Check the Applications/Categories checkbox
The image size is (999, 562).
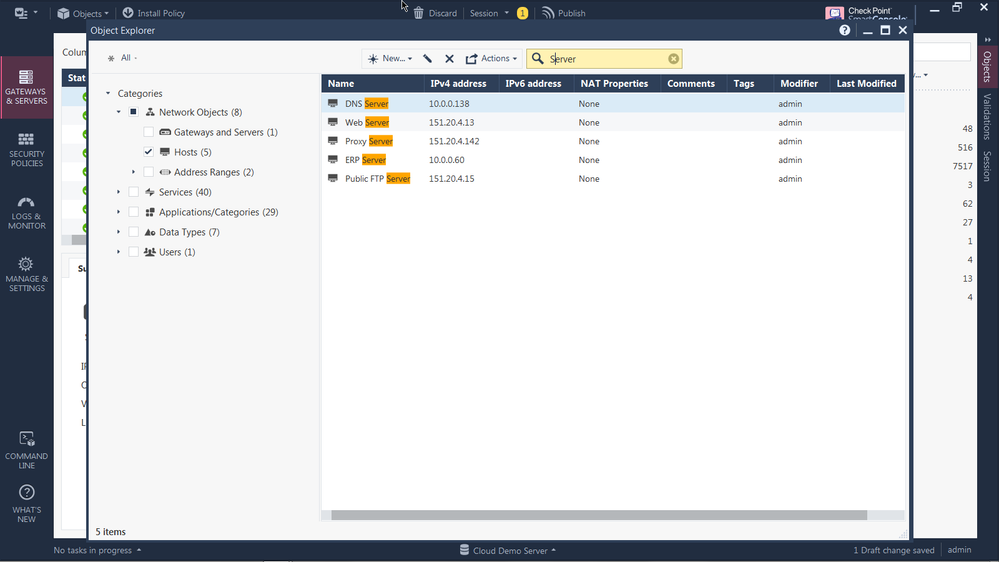tap(133, 212)
